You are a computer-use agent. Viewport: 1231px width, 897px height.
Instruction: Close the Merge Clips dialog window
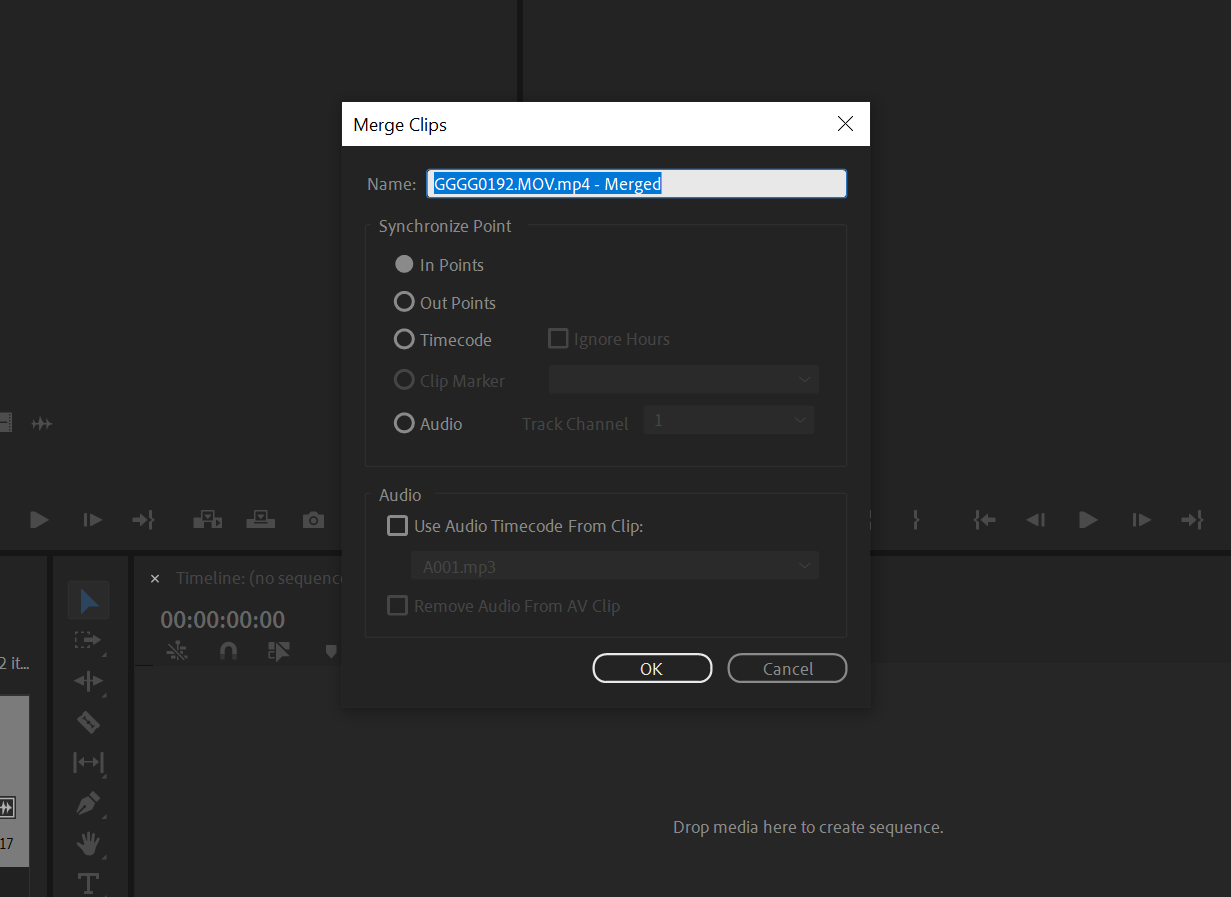845,124
